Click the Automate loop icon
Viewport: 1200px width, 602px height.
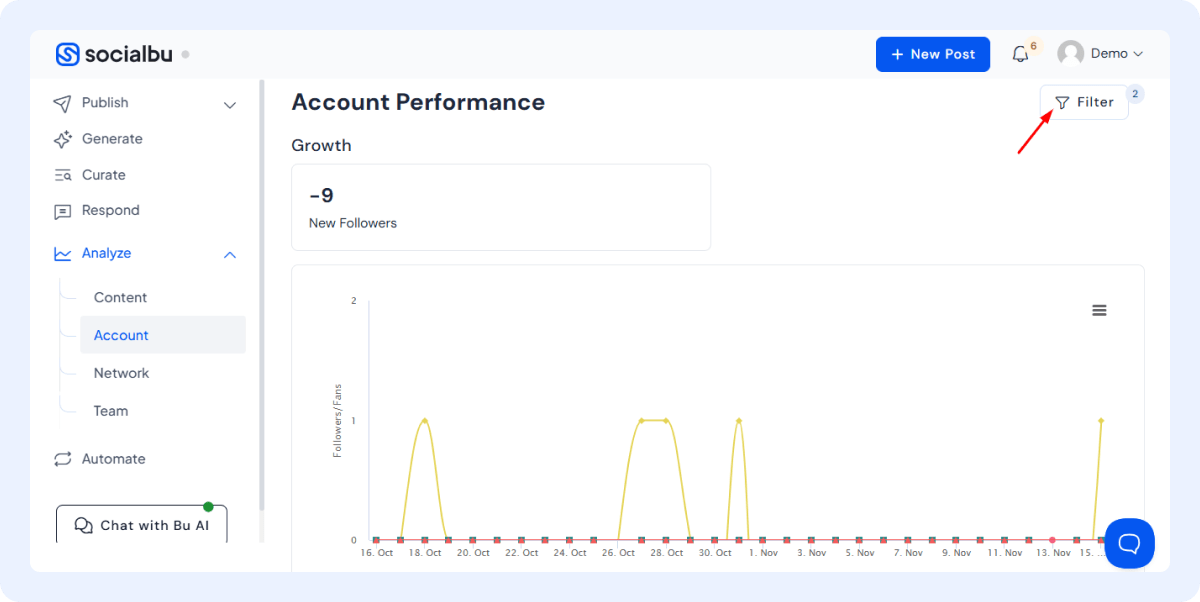(x=63, y=459)
